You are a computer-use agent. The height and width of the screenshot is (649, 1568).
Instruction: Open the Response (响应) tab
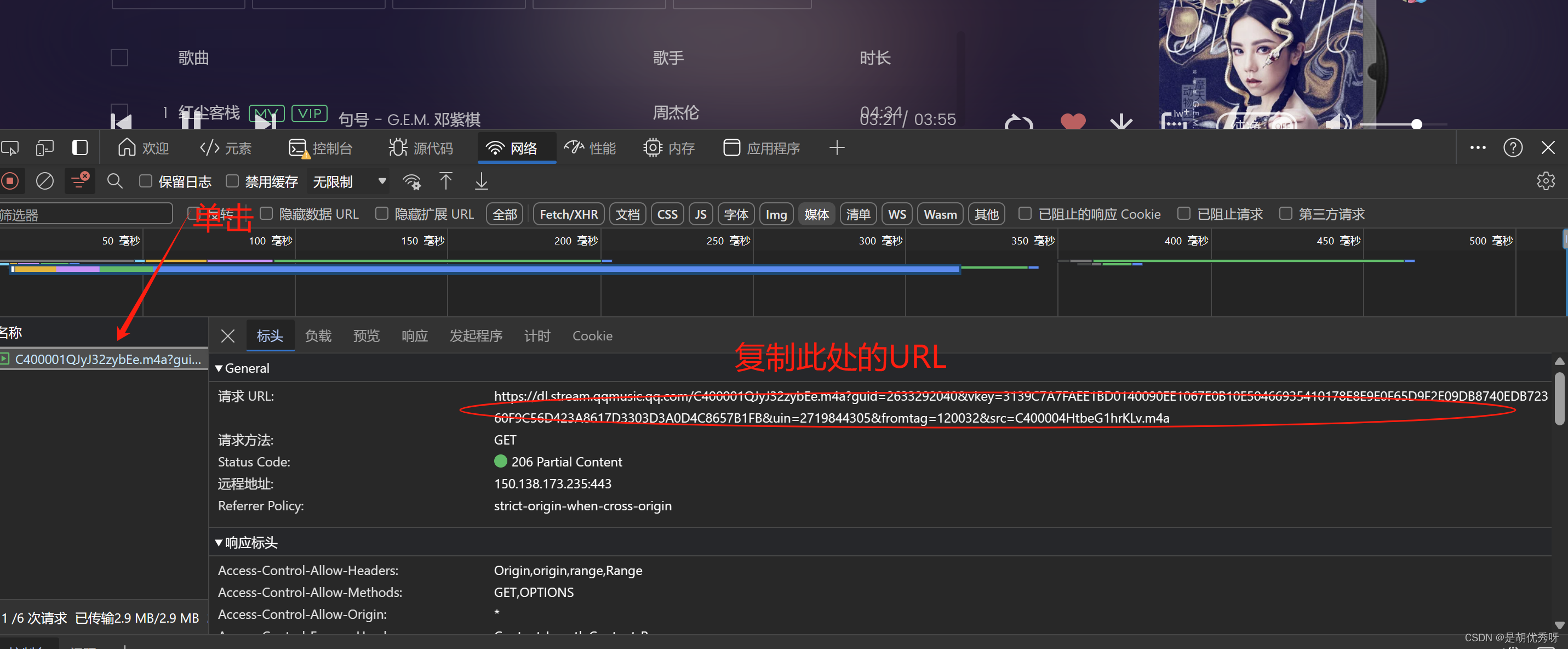(x=415, y=335)
